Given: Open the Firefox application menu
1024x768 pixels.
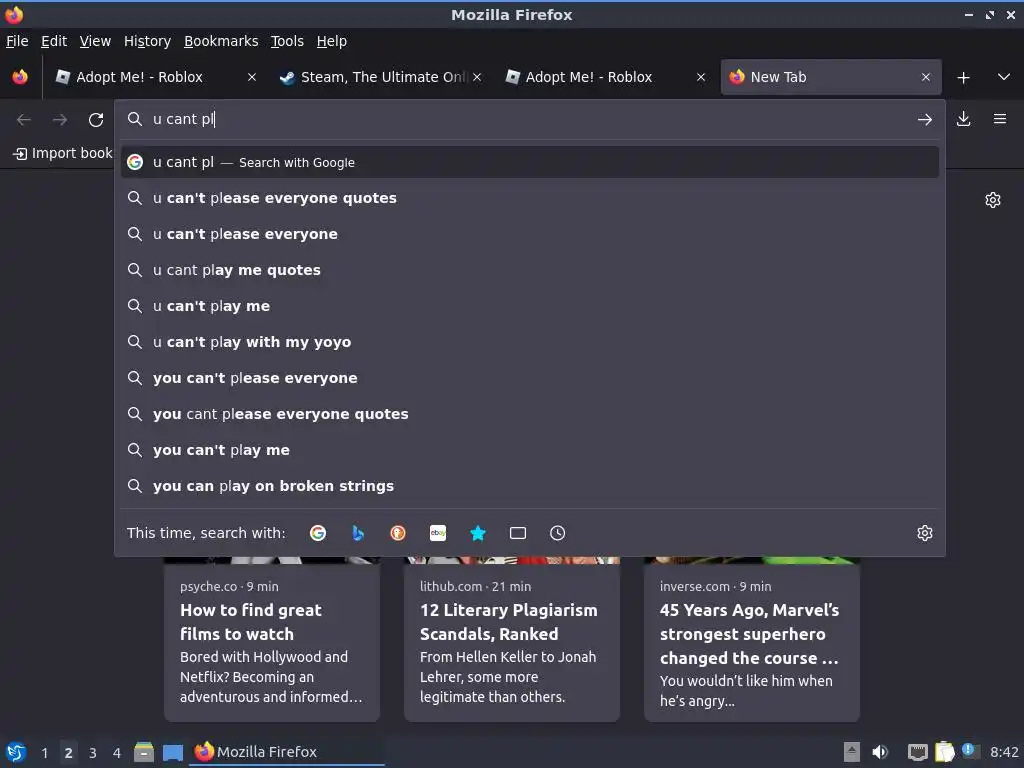Looking at the screenshot, I should (1000, 119).
